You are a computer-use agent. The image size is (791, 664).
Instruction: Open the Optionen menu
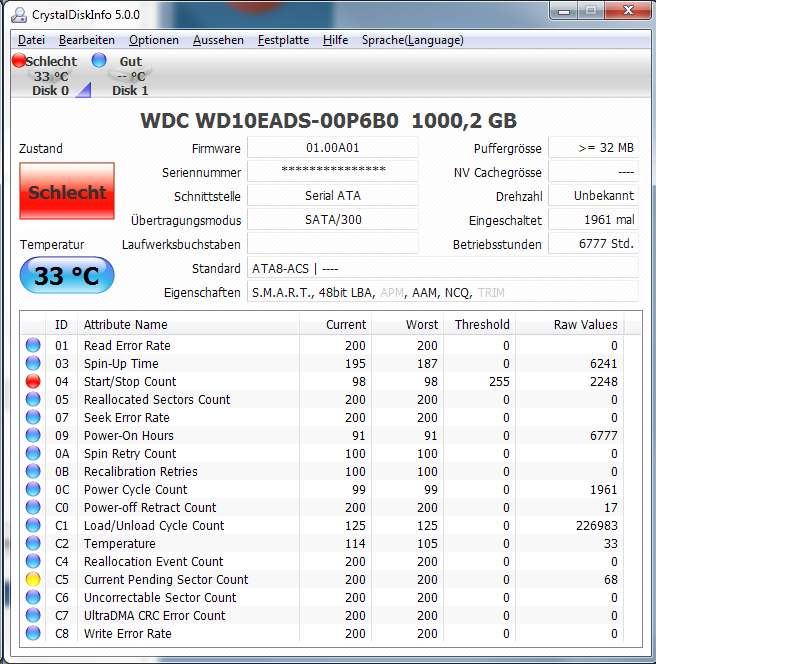154,40
